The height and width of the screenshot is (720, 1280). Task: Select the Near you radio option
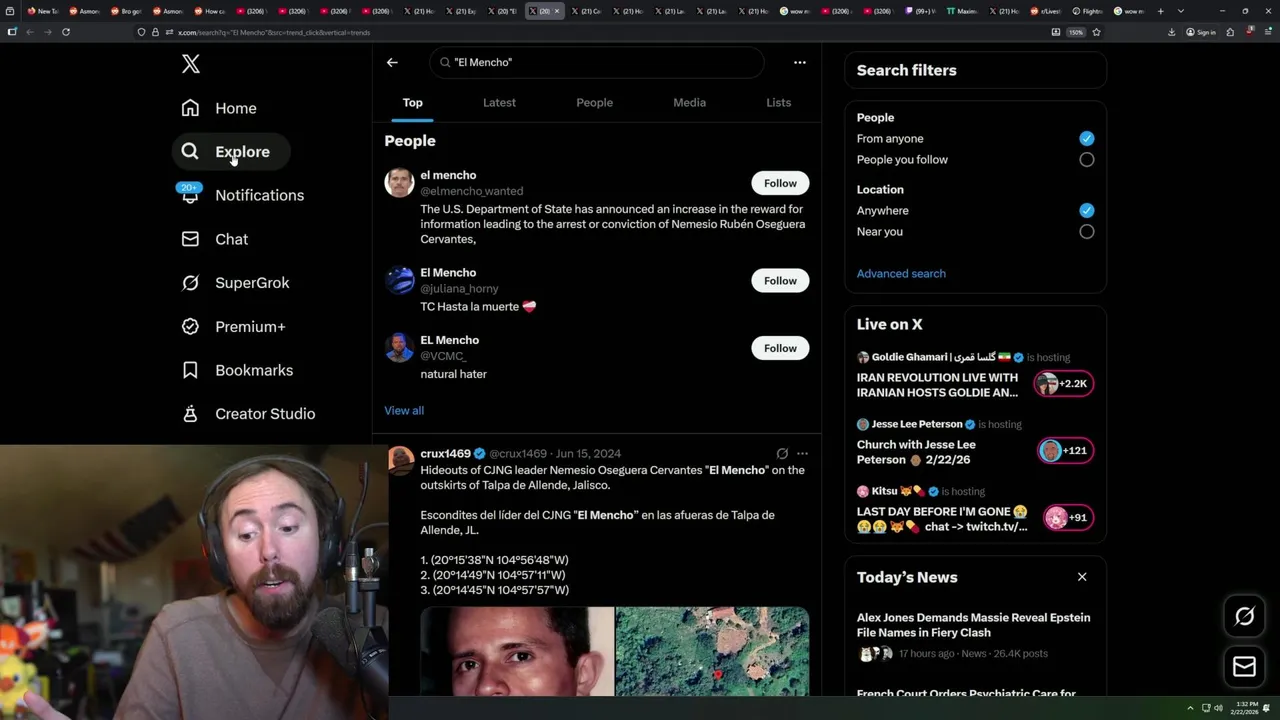click(x=1086, y=232)
